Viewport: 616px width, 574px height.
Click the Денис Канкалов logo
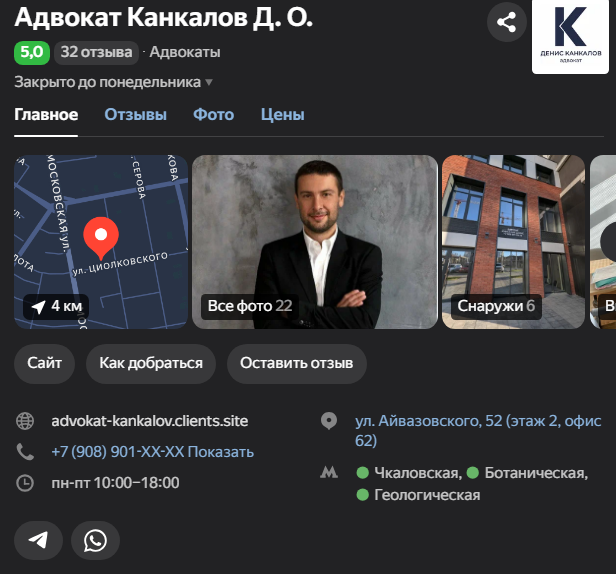570,37
